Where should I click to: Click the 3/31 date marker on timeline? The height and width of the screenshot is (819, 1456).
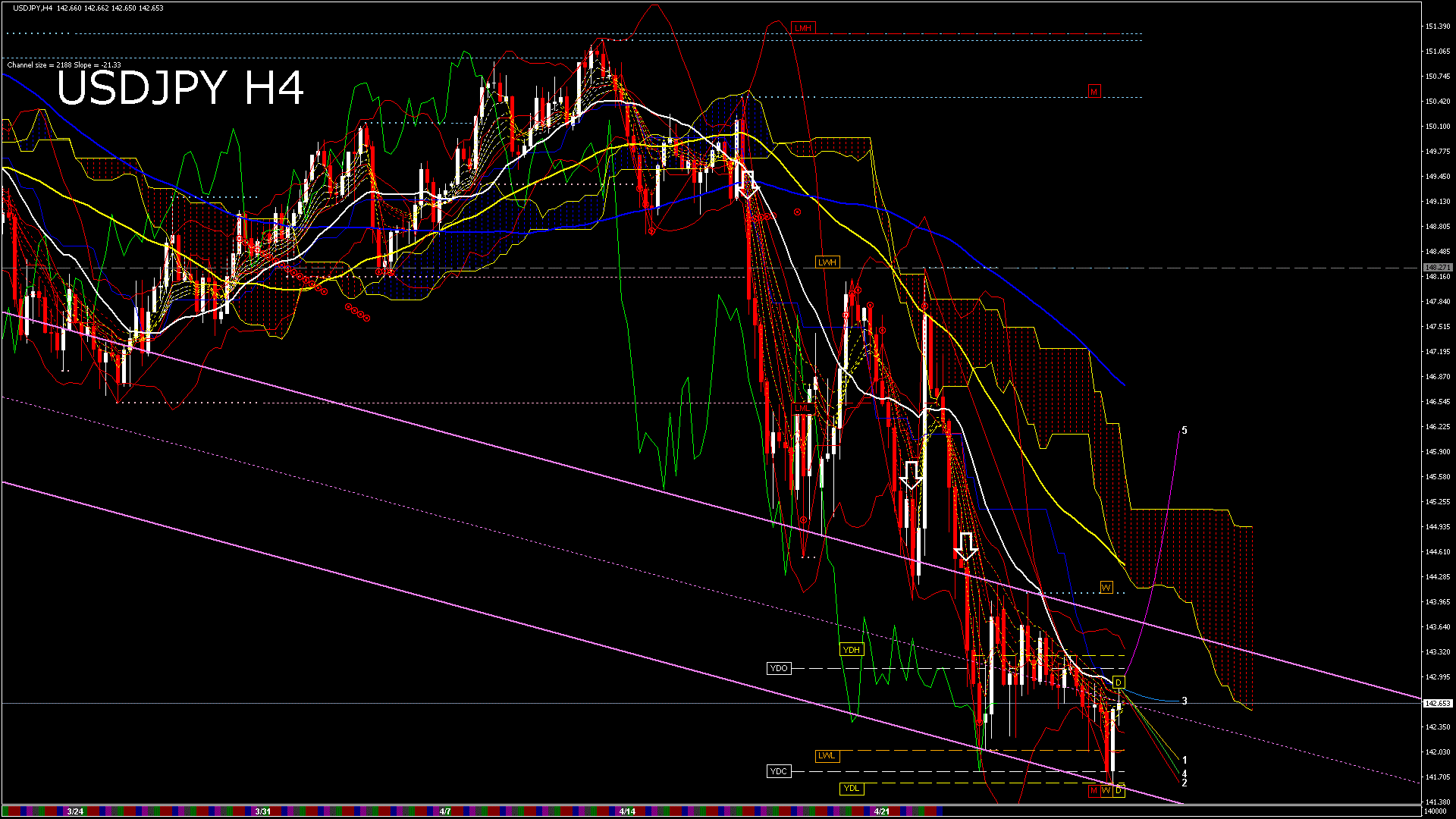(x=263, y=811)
